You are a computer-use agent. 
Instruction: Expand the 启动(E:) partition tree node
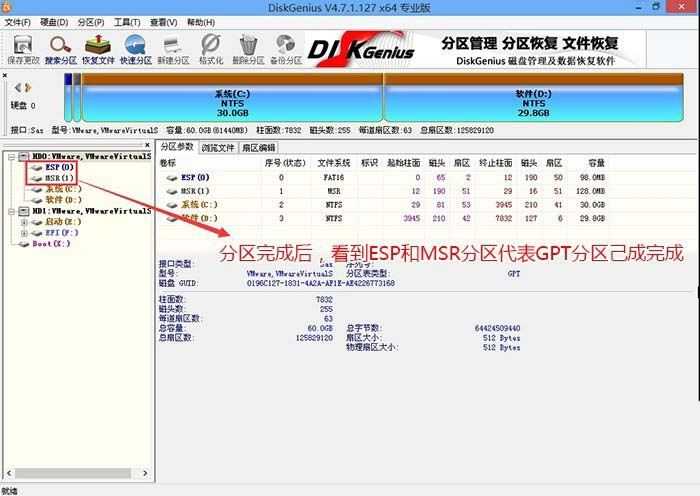pos(24,222)
